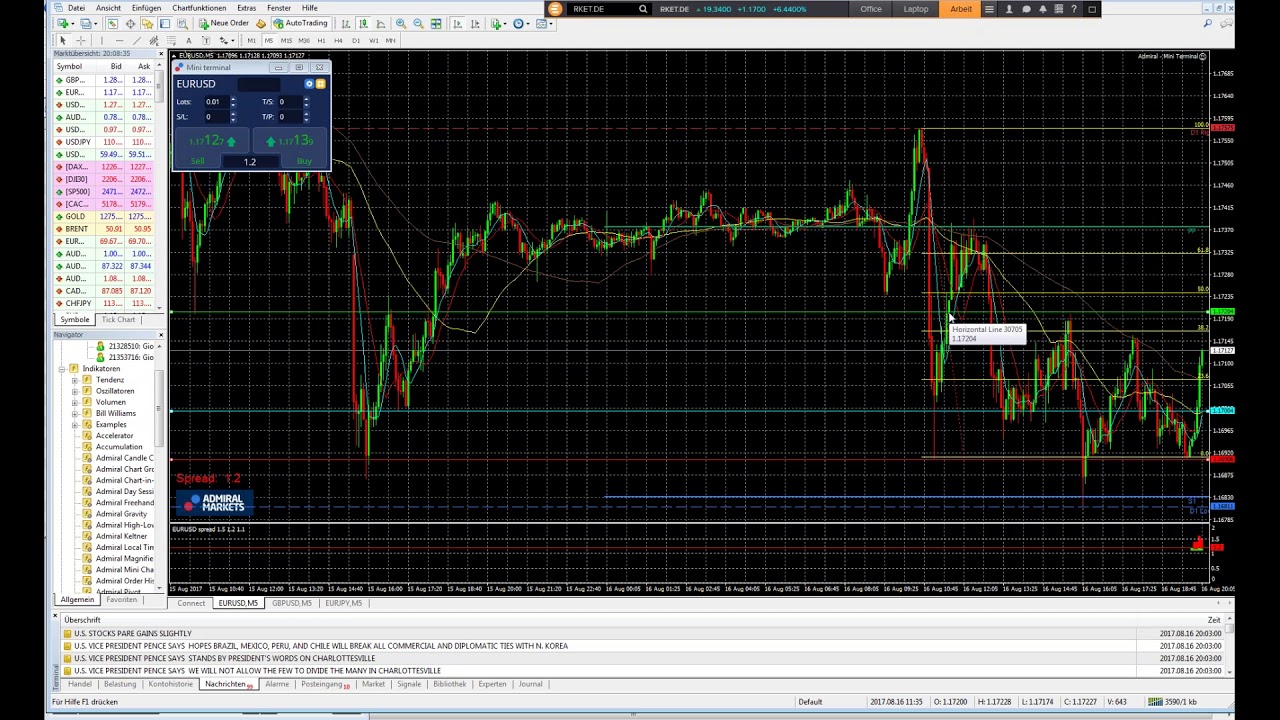Select the crosshair tool

click(80, 40)
